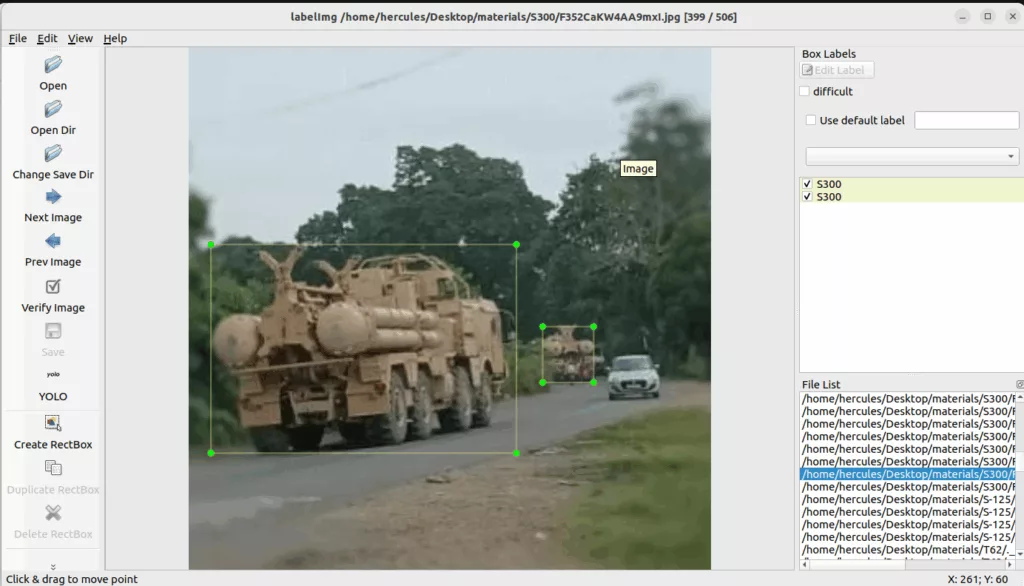Image resolution: width=1024 pixels, height=586 pixels.
Task: Select the first S-125 file entry
Action: pos(908,499)
